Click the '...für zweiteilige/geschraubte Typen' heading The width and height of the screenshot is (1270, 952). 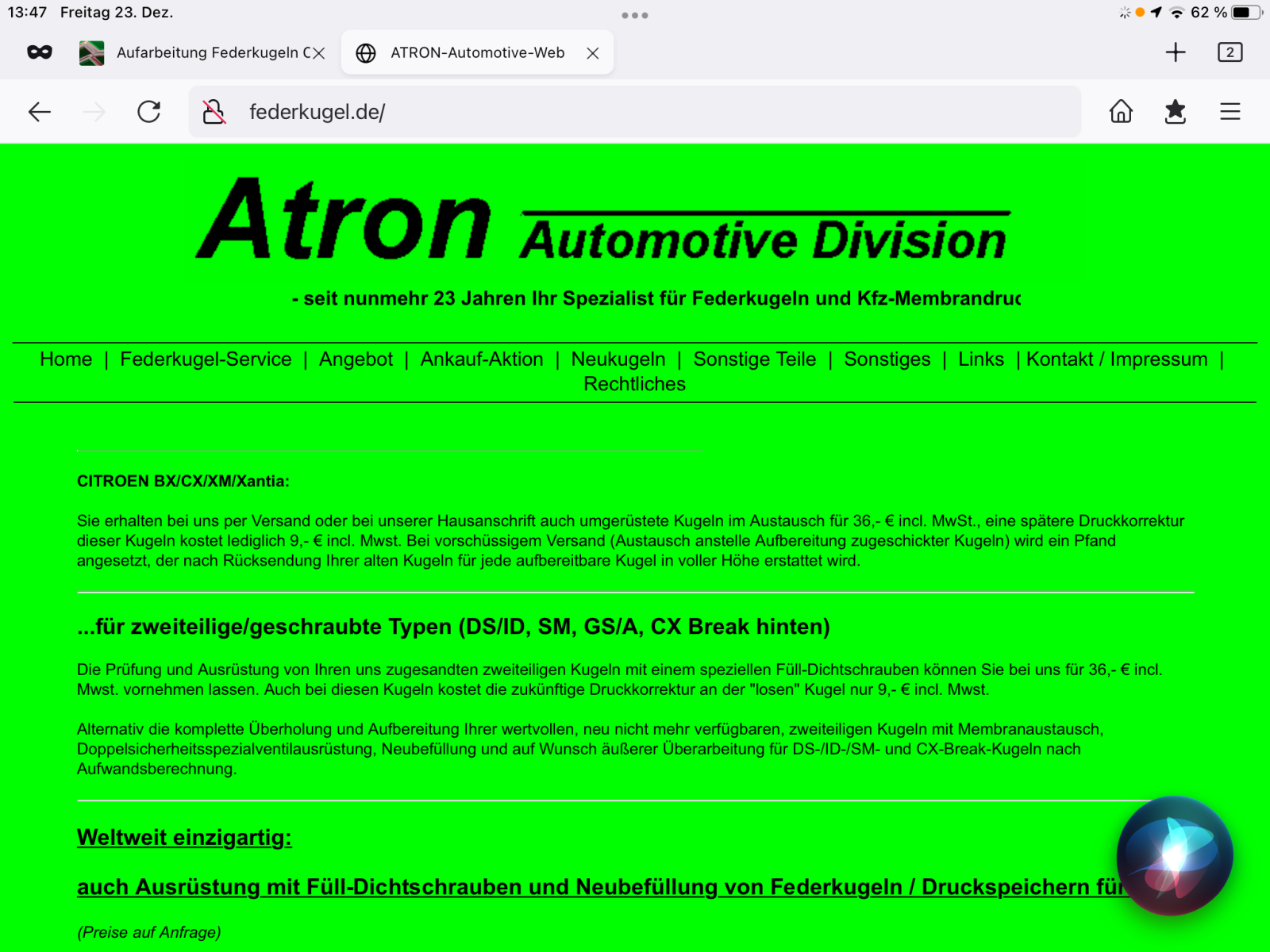click(x=453, y=627)
